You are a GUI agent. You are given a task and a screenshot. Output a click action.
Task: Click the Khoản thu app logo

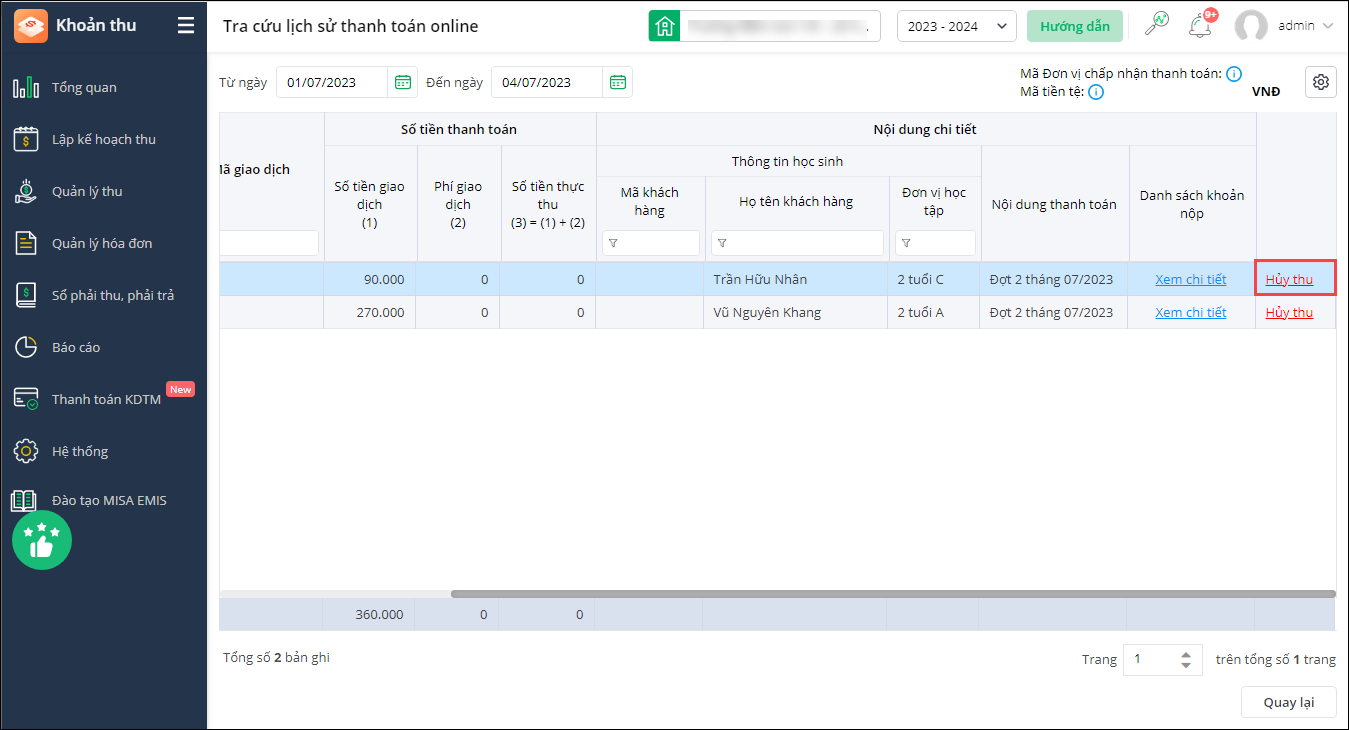pyautogui.click(x=31, y=26)
